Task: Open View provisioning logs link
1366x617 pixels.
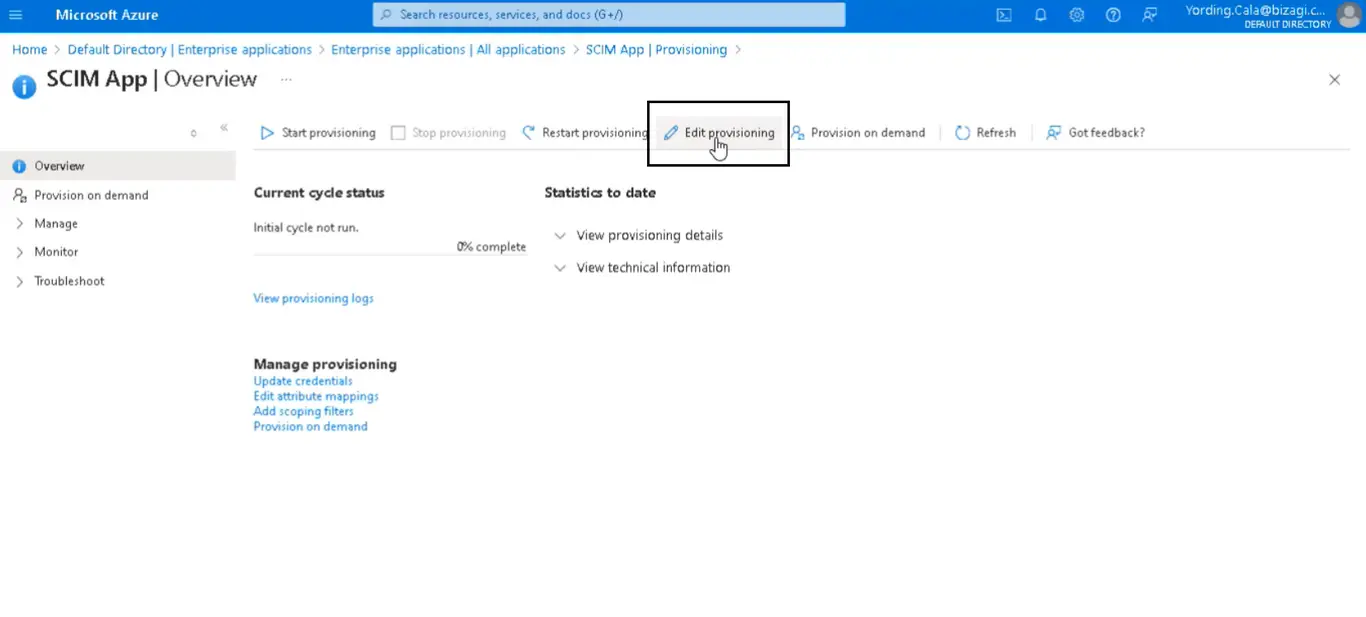Action: pyautogui.click(x=313, y=298)
